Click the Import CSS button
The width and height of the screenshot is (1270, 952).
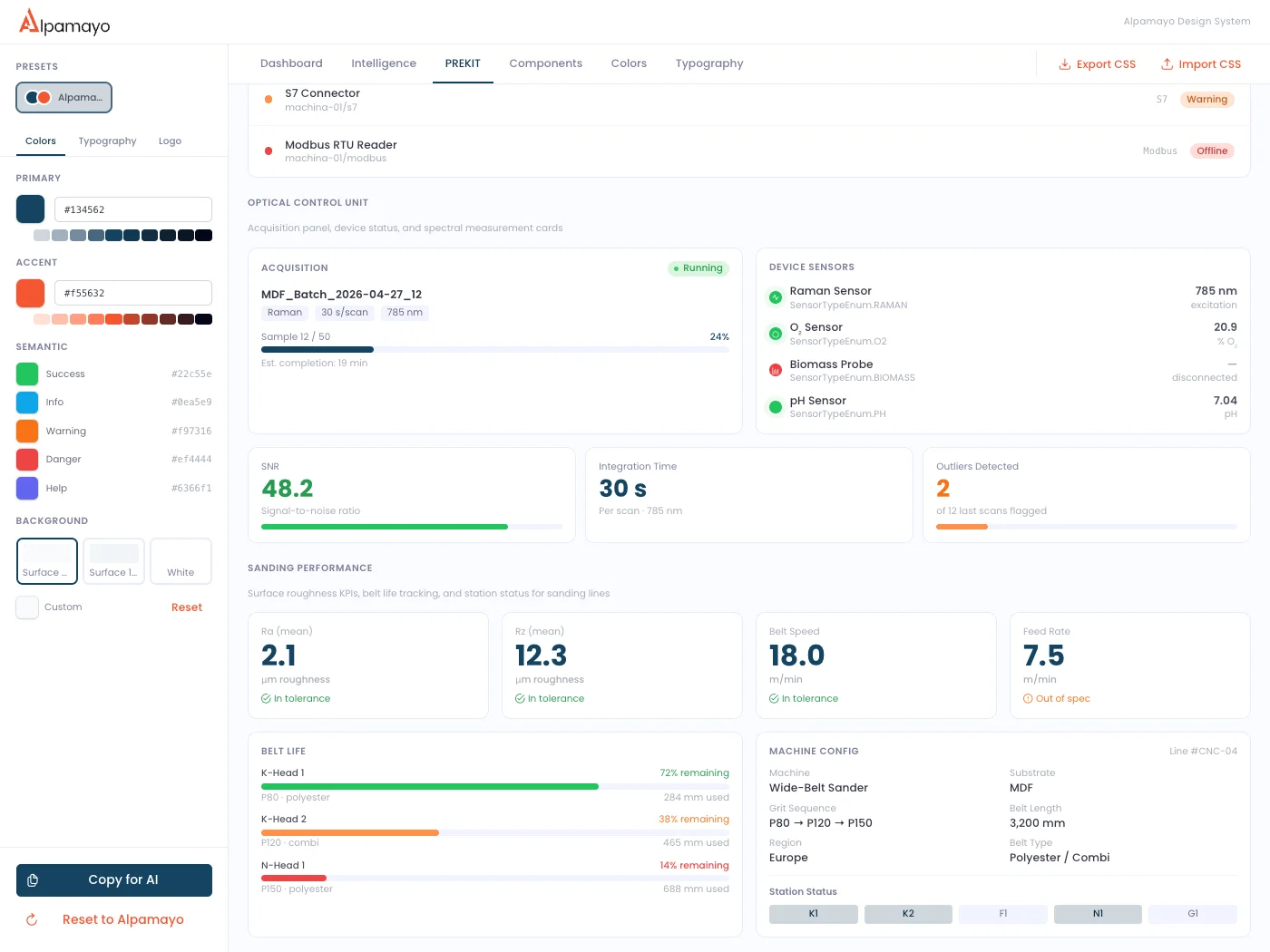point(1201,64)
